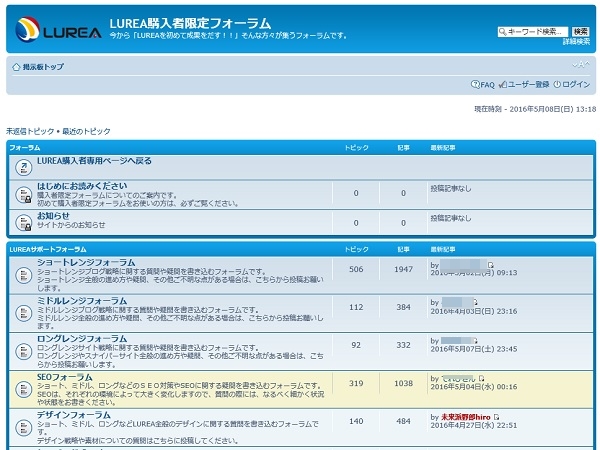
Task: Click post count 332
Action: 403,345
